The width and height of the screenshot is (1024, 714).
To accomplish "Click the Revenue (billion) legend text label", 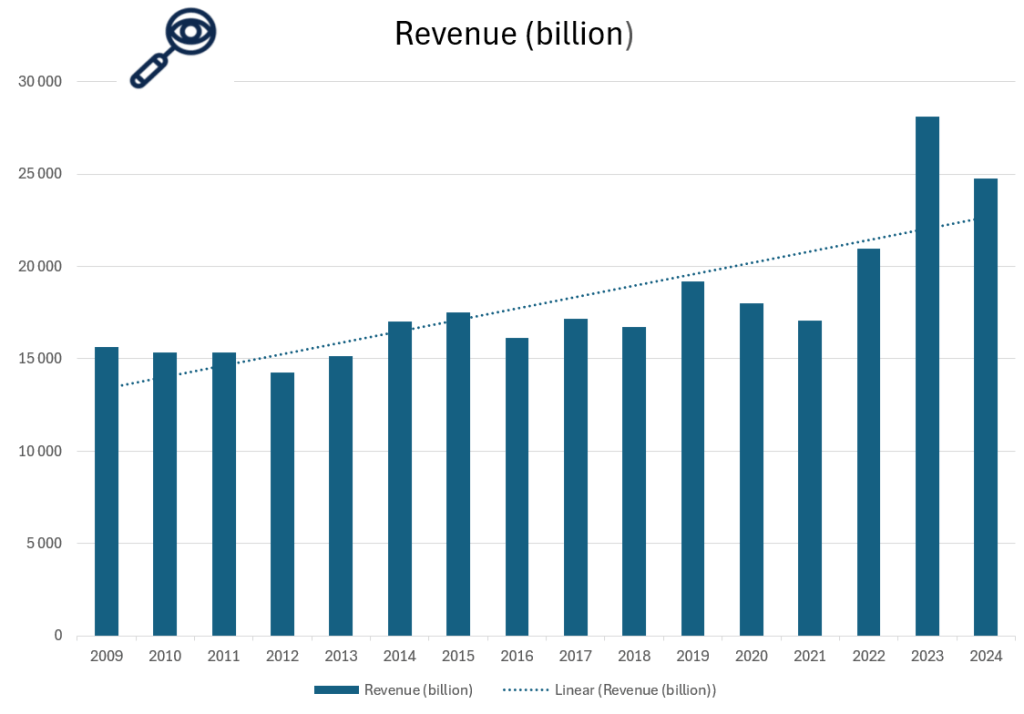I will (x=418, y=690).
